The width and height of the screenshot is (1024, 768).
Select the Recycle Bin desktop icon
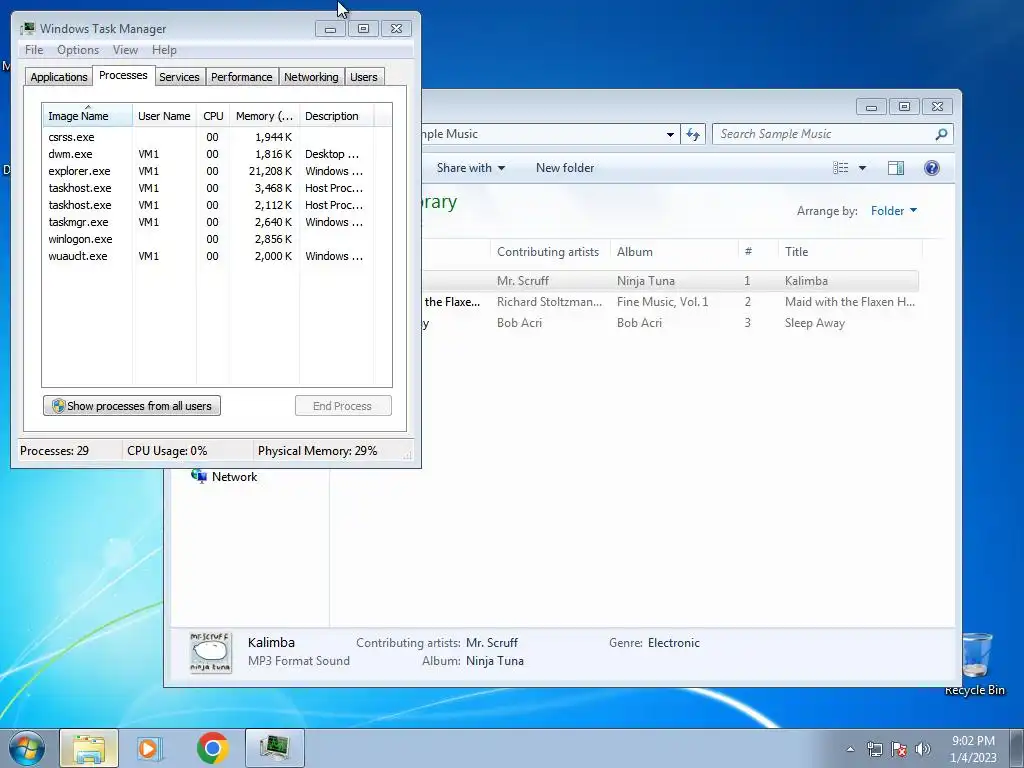pyautogui.click(x=974, y=664)
